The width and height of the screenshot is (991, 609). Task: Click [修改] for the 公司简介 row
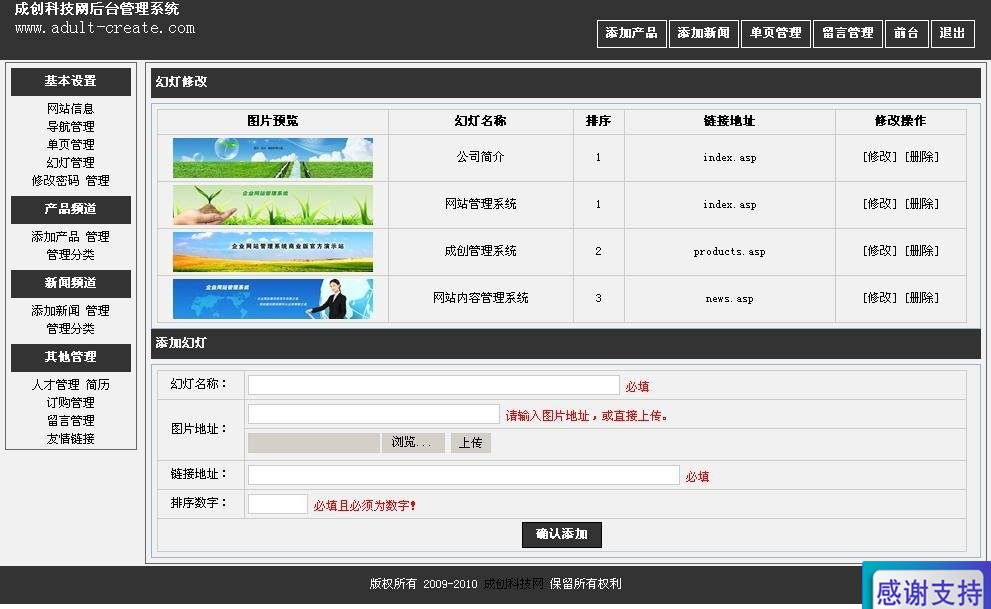pos(880,157)
